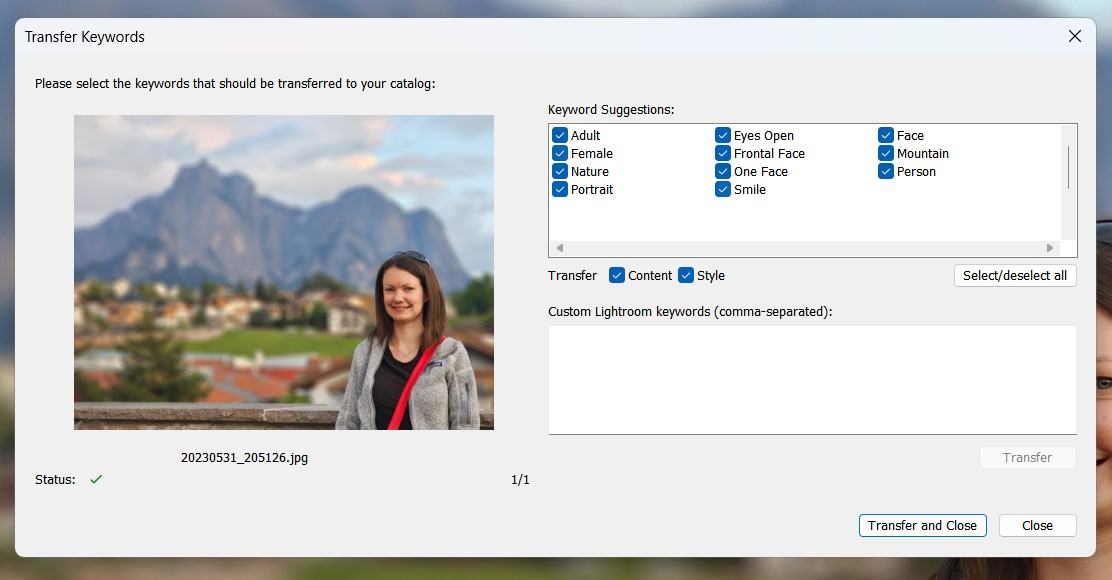Image resolution: width=1112 pixels, height=580 pixels.
Task: Click the photo preview thumbnail
Action: 284,272
